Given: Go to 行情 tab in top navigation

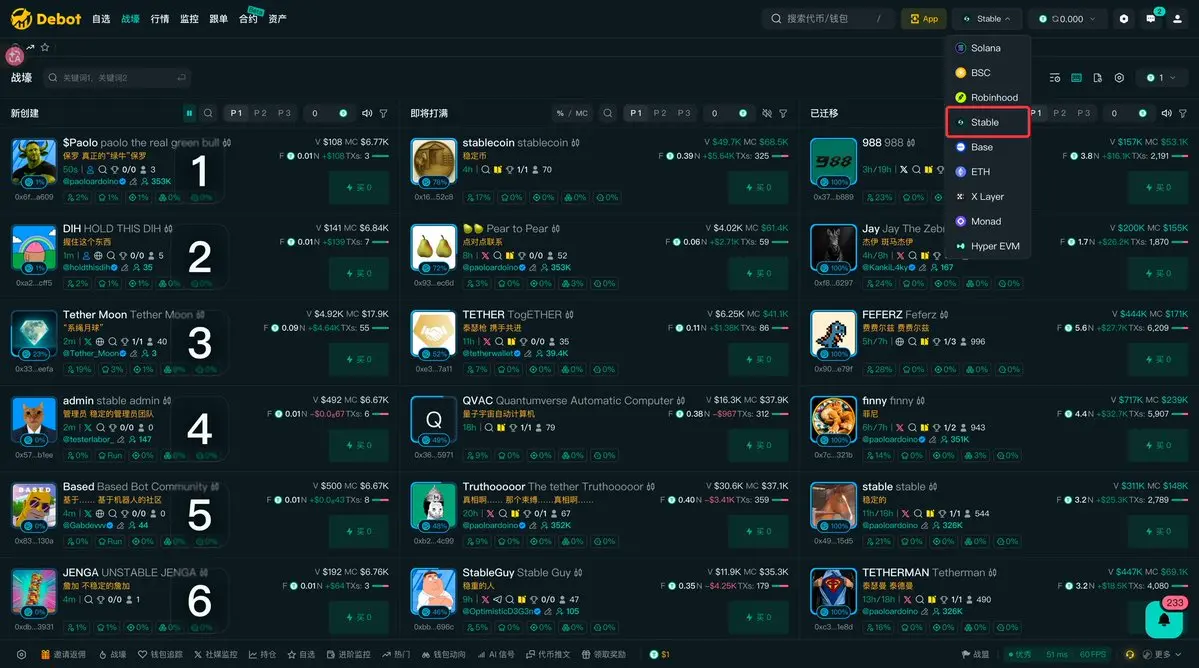Looking at the screenshot, I should pyautogui.click(x=160, y=19).
